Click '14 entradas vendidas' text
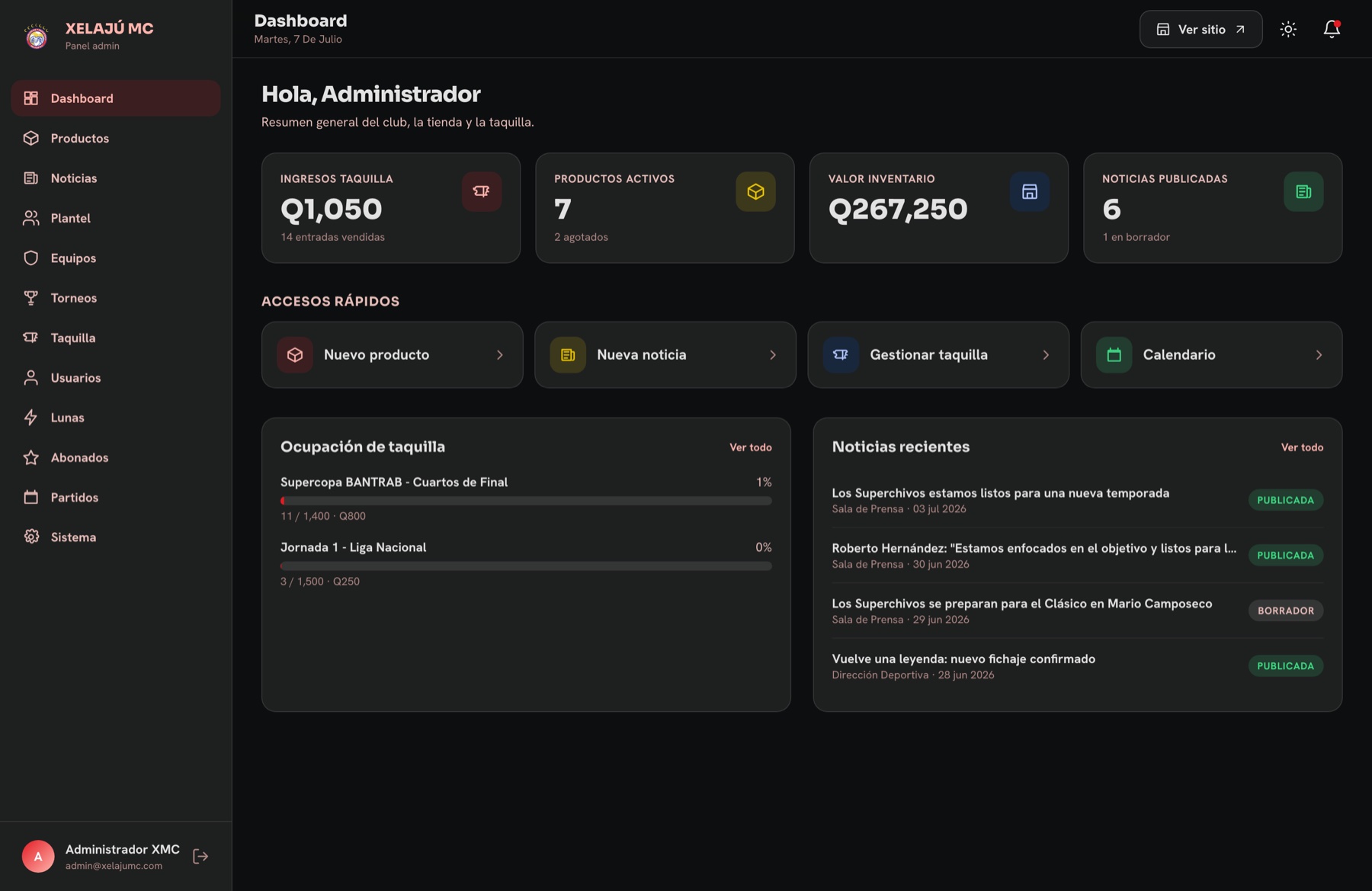The image size is (1372, 891). point(332,237)
